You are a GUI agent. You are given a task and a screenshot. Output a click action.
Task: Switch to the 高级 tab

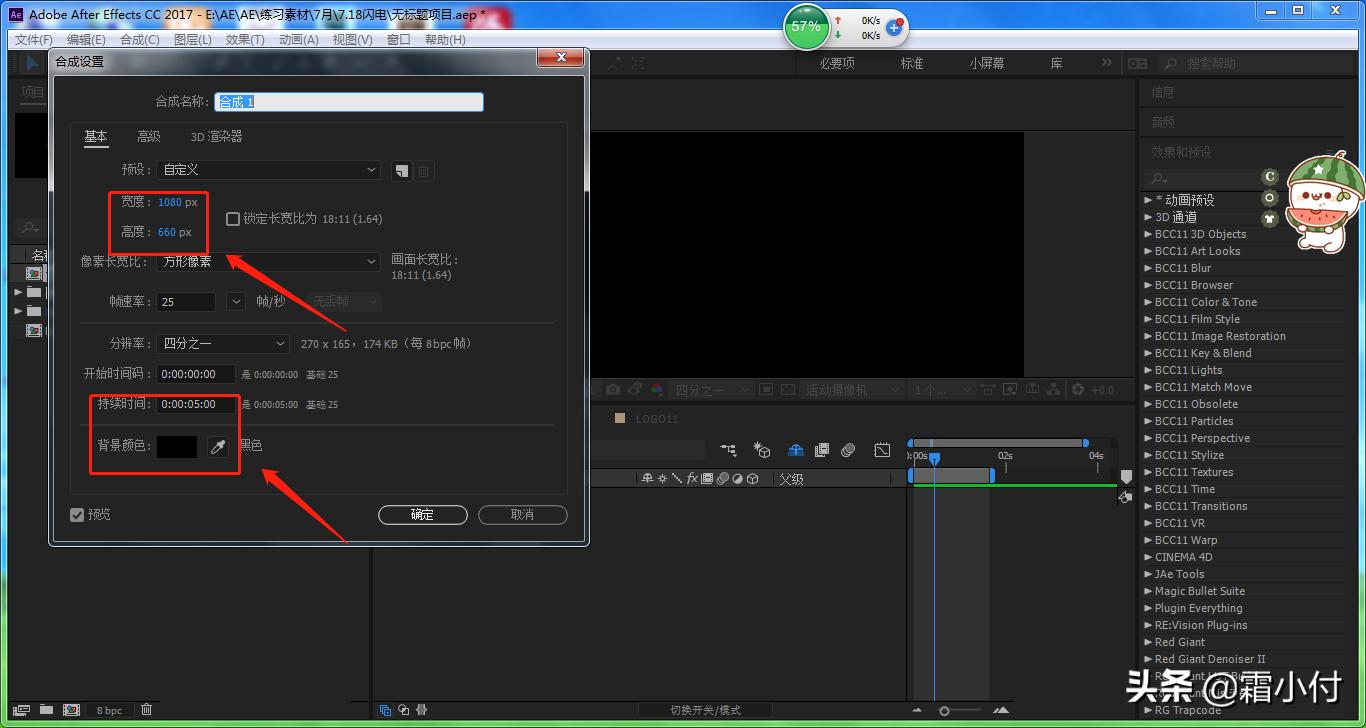click(x=148, y=137)
